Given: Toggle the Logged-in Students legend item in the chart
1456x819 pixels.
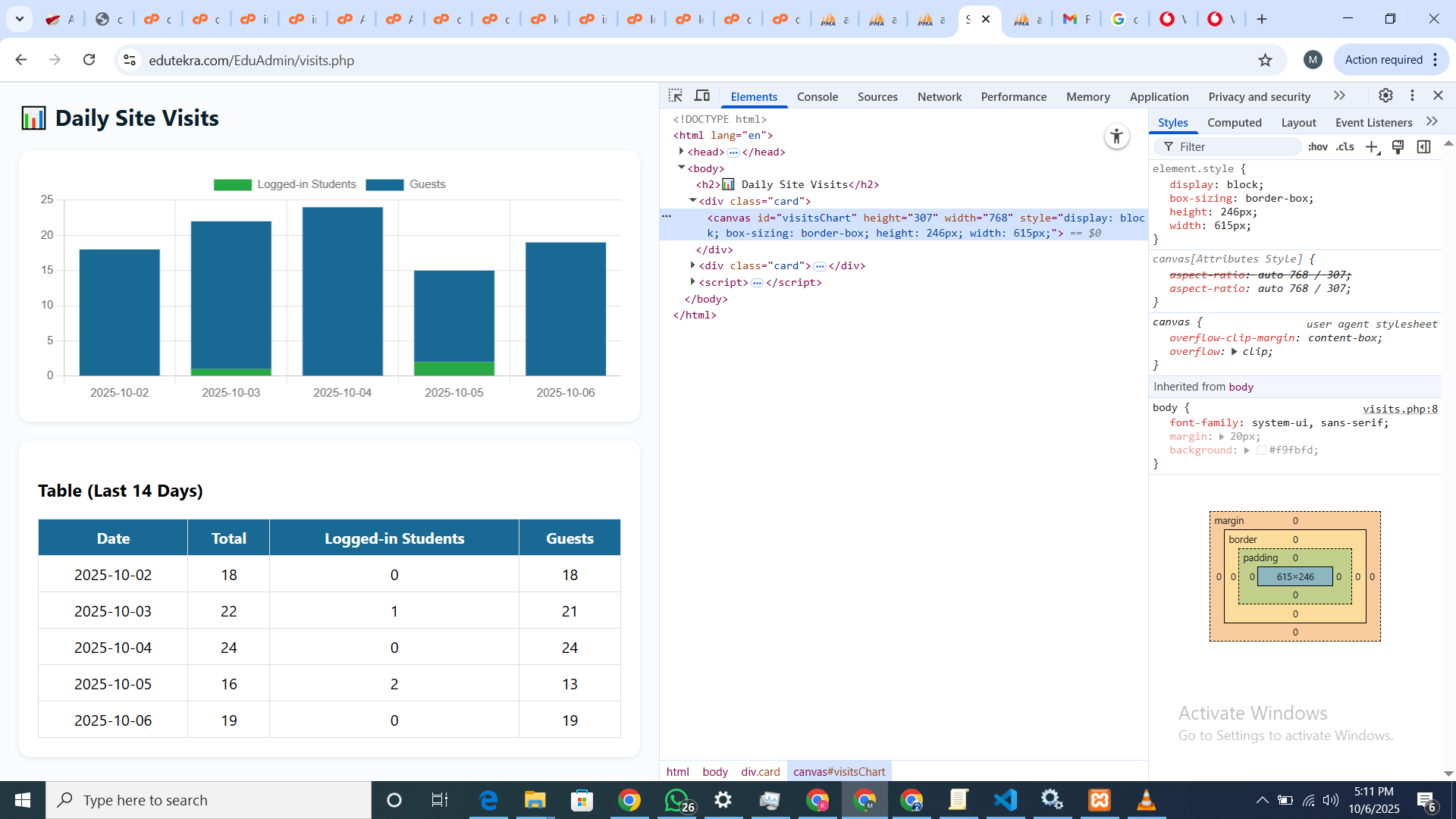Looking at the screenshot, I should [x=285, y=184].
